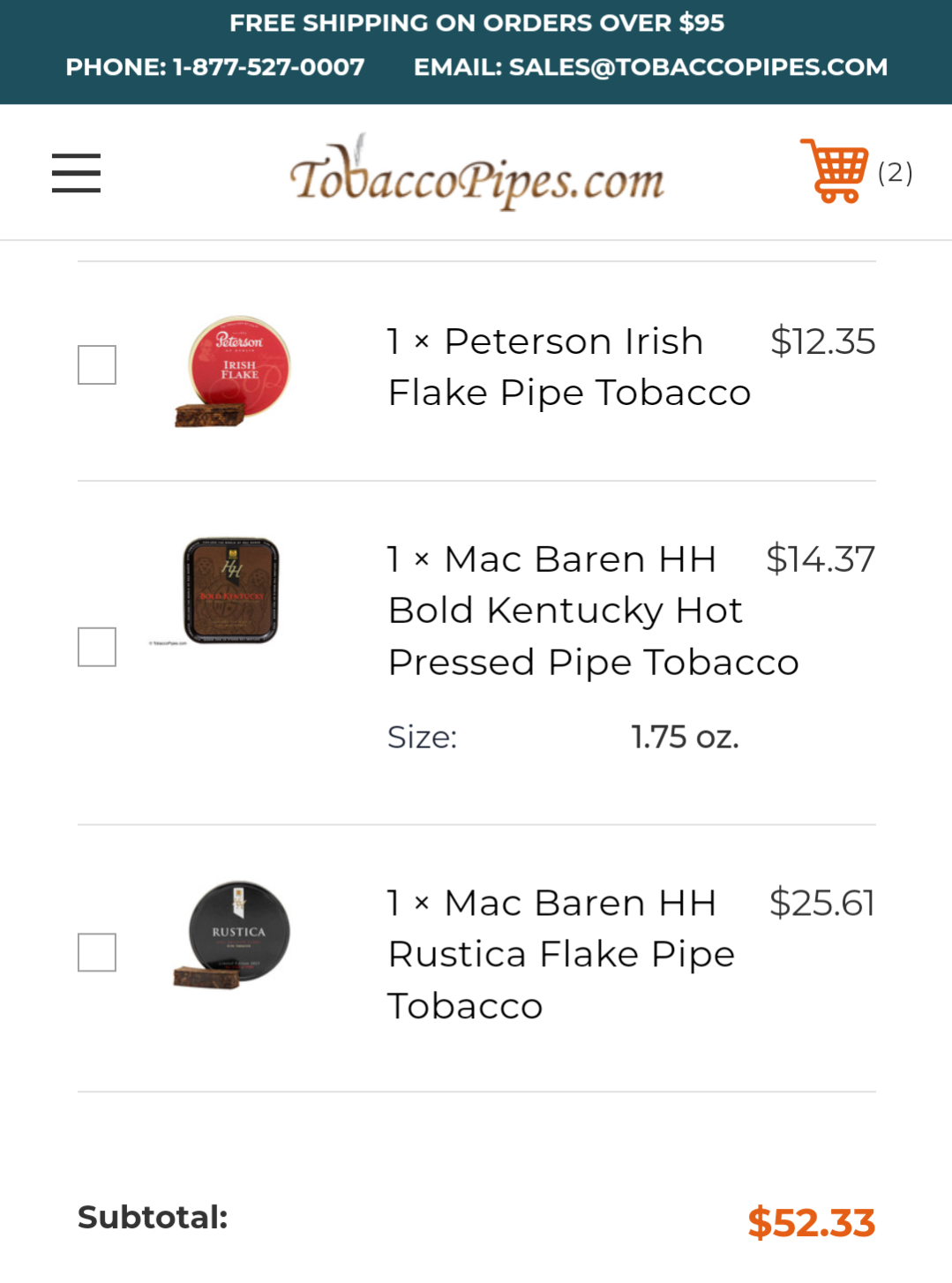The width and height of the screenshot is (952, 1283).
Task: View the Peterson Irish Flake tin thumbnail
Action: (234, 371)
